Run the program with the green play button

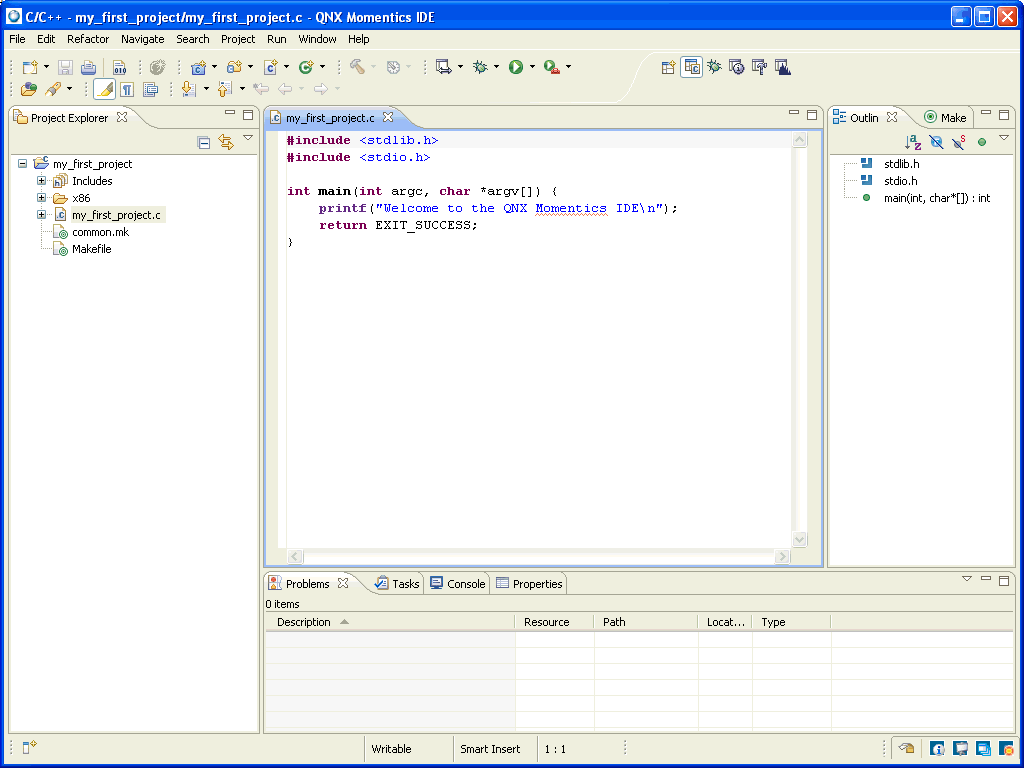tap(516, 67)
